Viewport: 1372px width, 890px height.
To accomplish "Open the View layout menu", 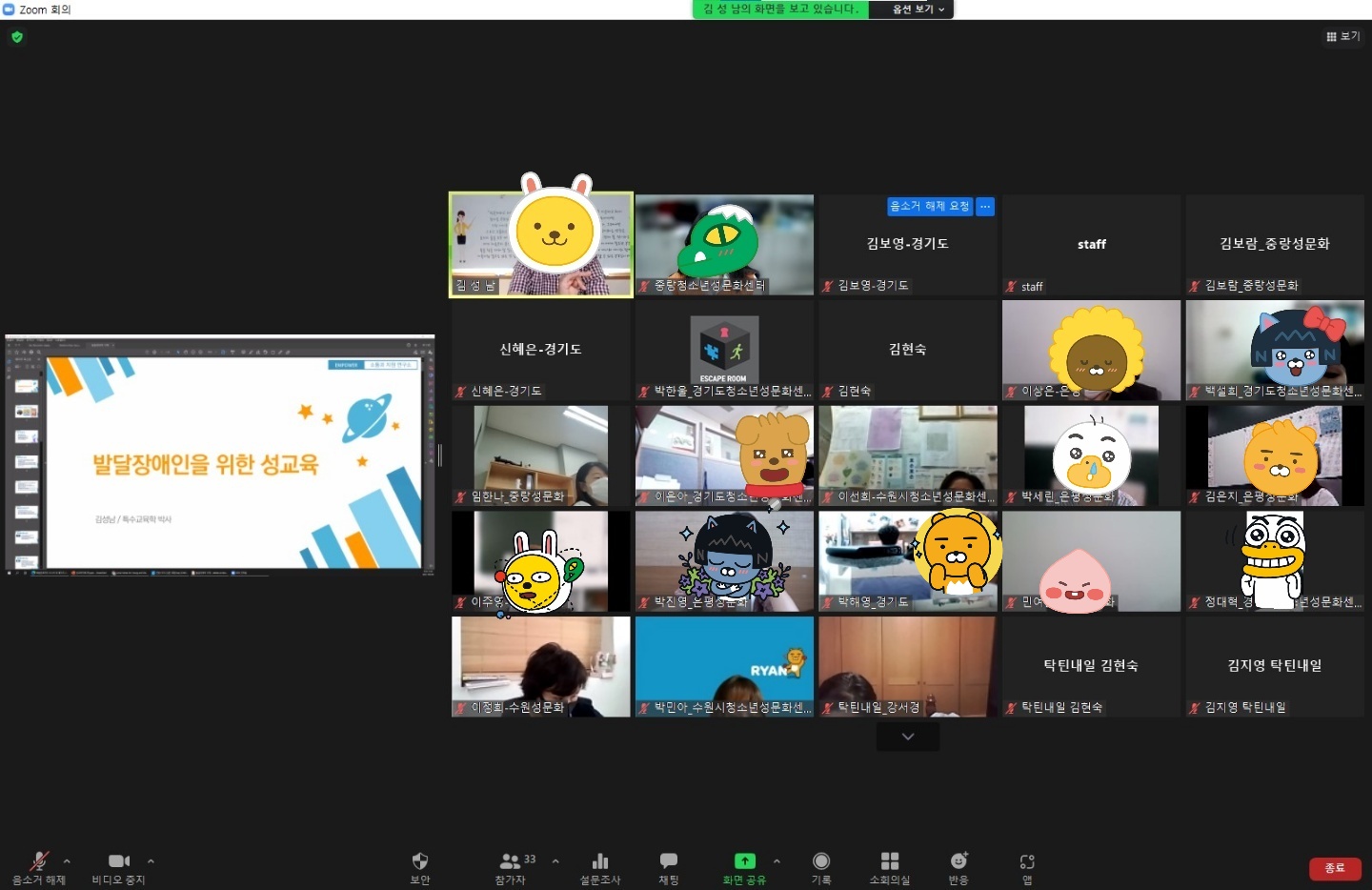I will 1343,36.
